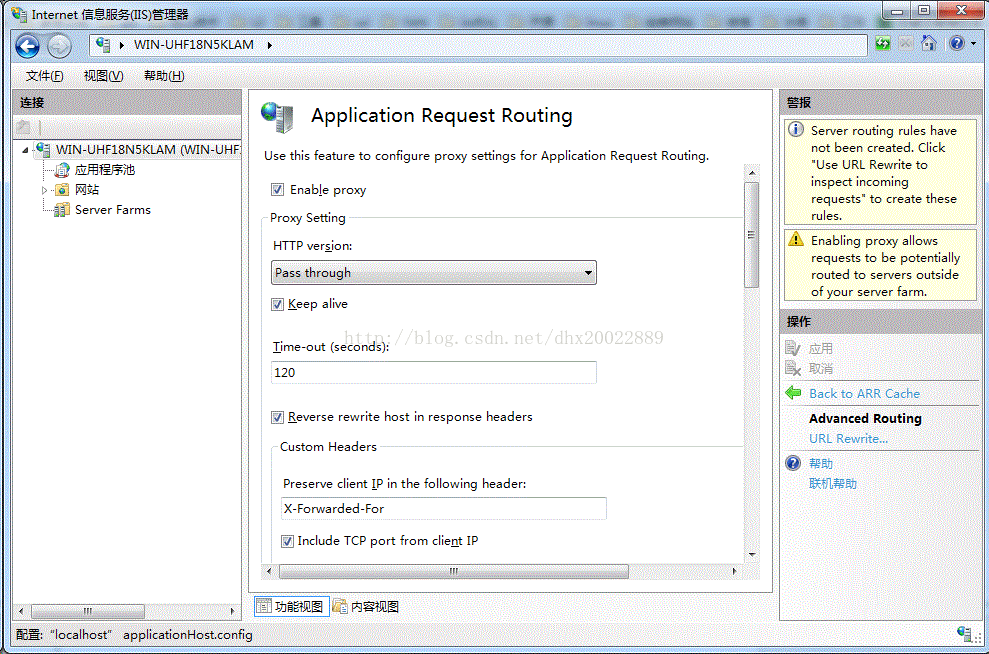
Task: Click the 取消 cancel icon
Action: click(x=793, y=368)
